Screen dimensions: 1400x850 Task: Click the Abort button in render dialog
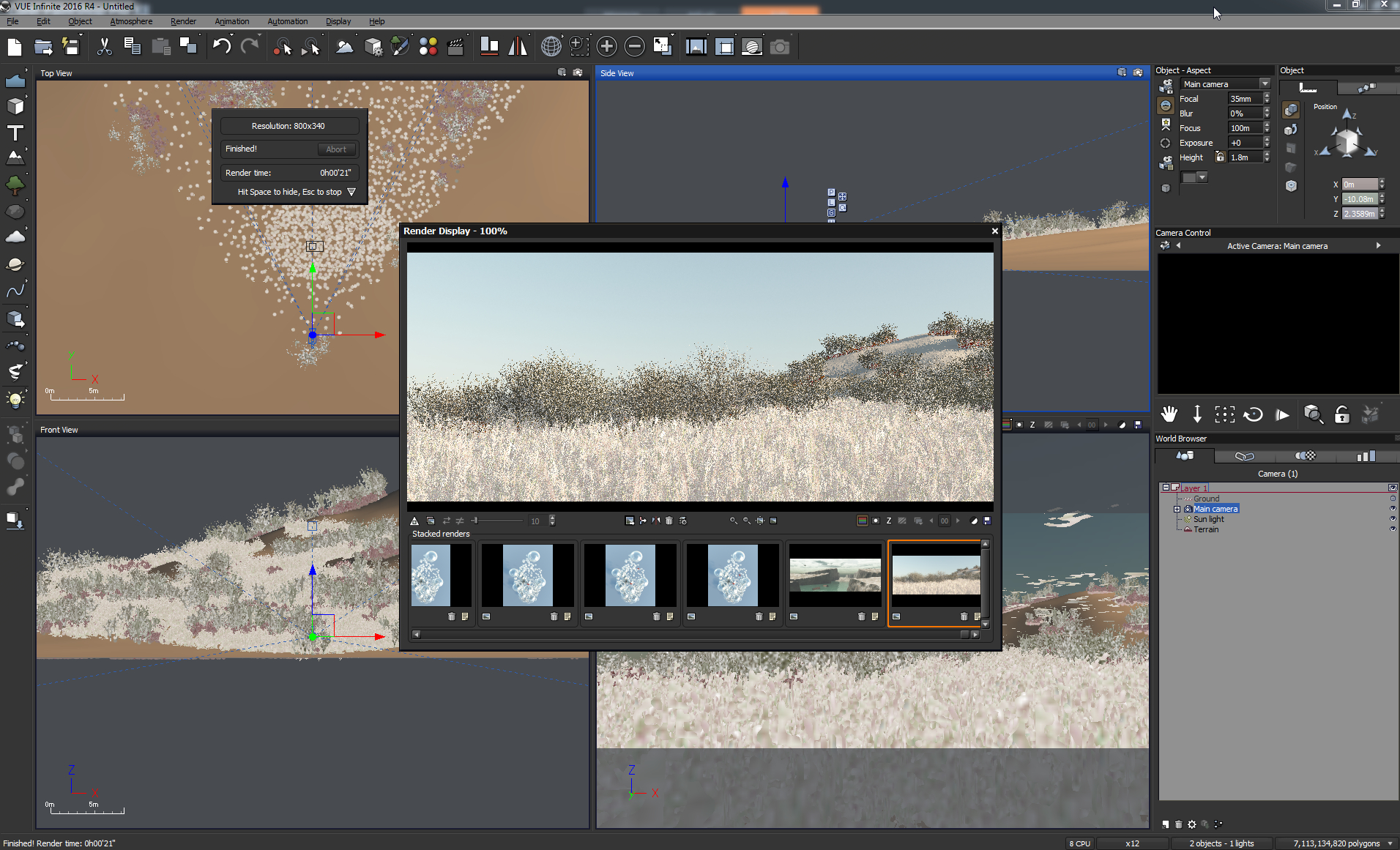coord(336,149)
